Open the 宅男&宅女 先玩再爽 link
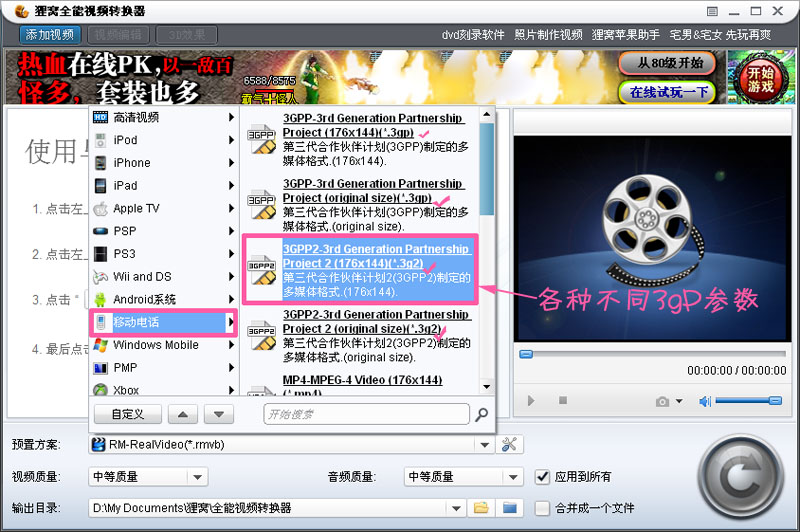The height and width of the screenshot is (532, 800). coord(720,35)
